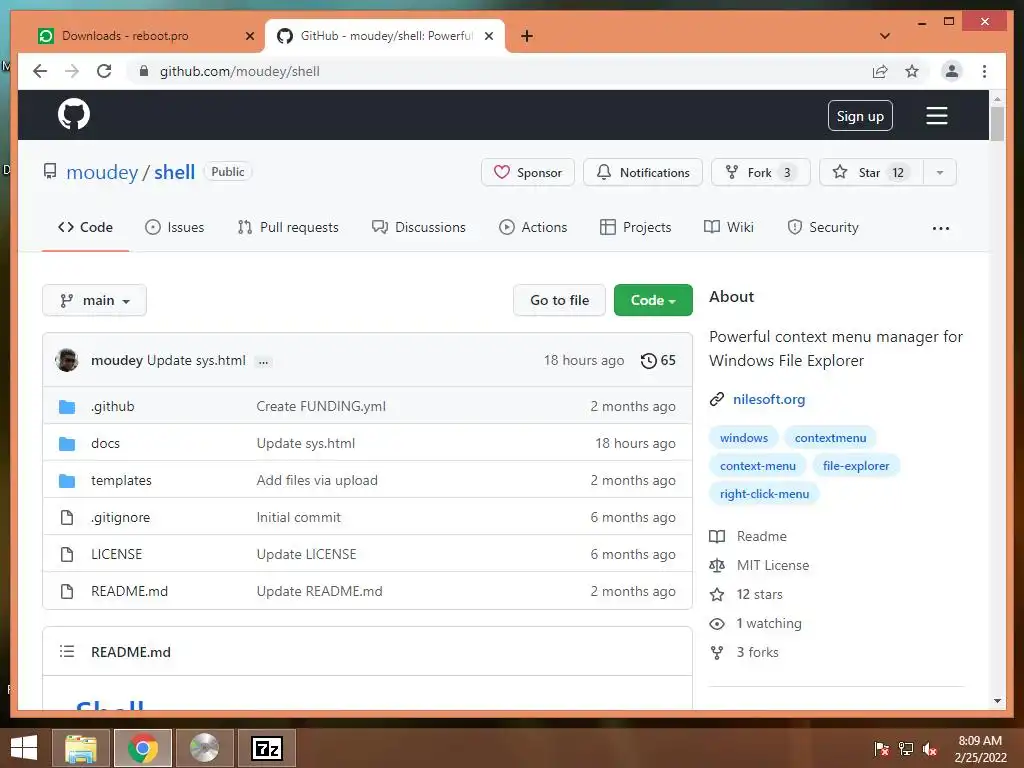Open a new browser tab

[x=527, y=36]
